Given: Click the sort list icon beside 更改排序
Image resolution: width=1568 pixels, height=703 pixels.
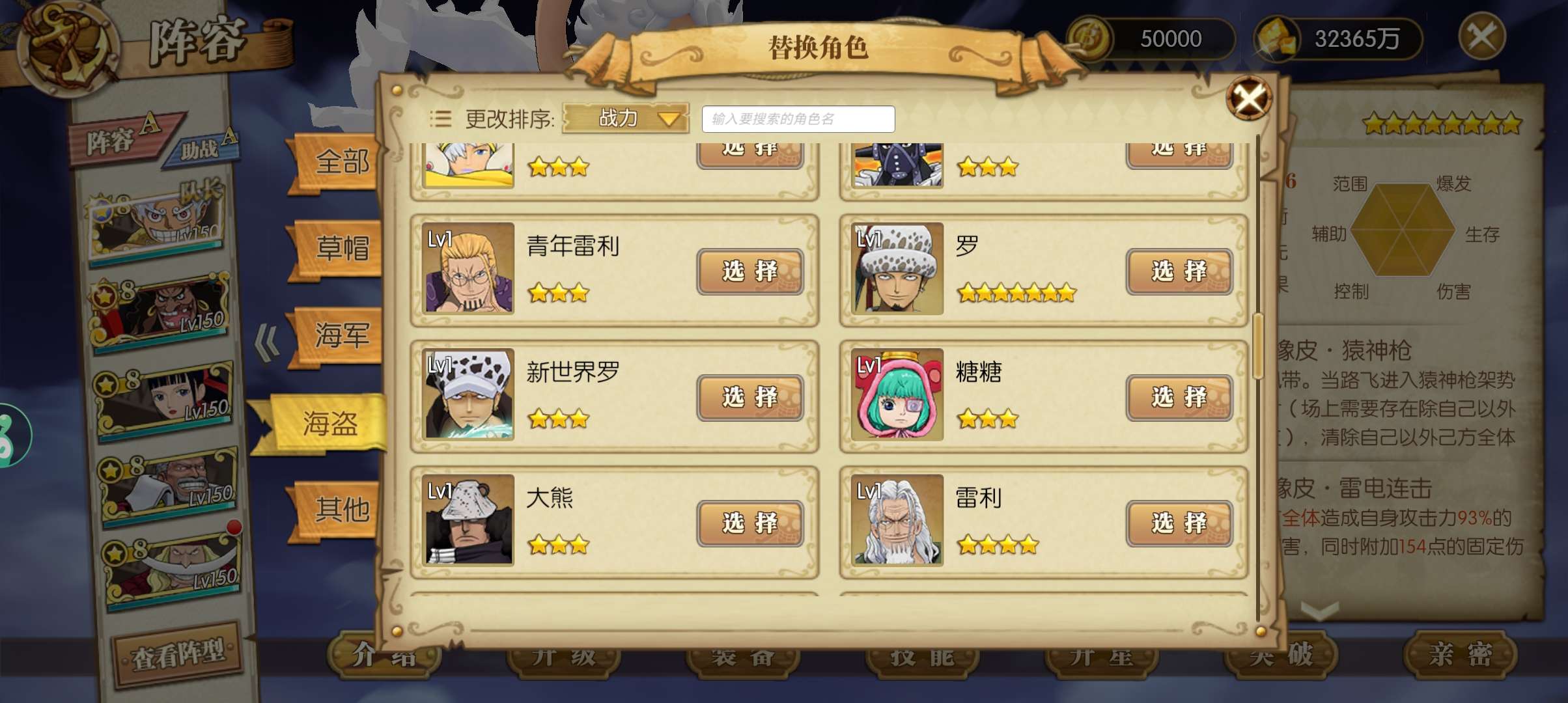Looking at the screenshot, I should [x=441, y=118].
